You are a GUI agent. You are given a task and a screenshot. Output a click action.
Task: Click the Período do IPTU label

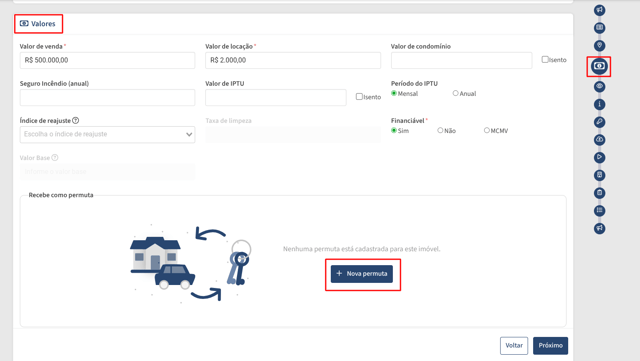pyautogui.click(x=414, y=83)
